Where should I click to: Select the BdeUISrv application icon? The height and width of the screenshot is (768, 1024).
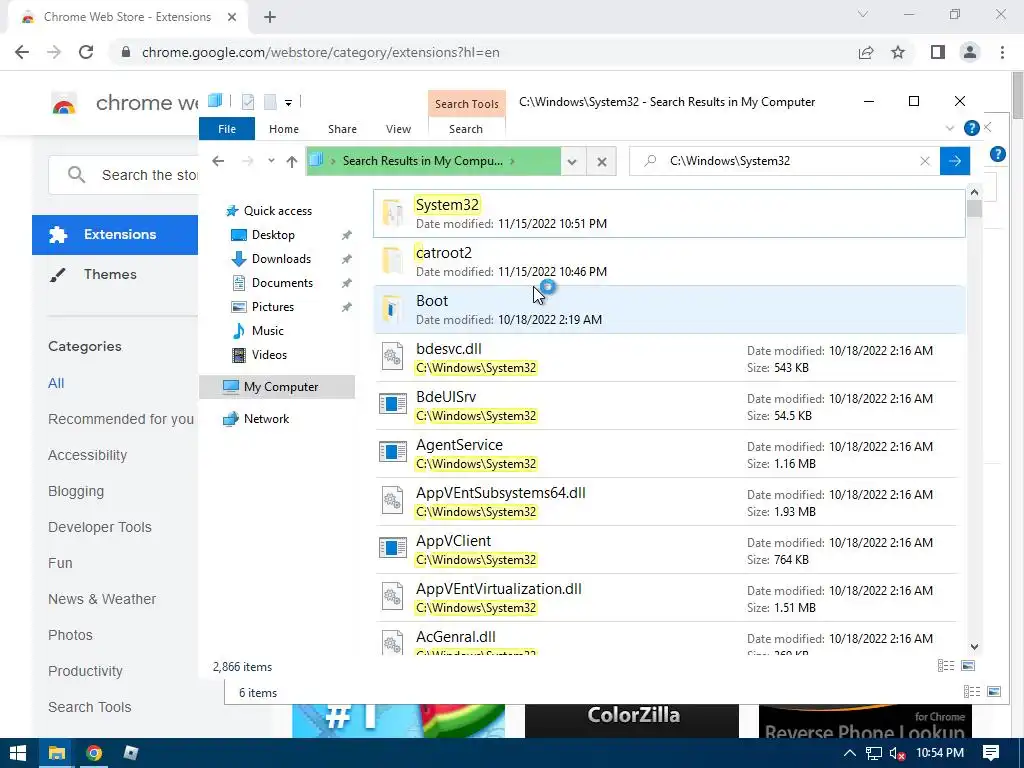coord(392,404)
